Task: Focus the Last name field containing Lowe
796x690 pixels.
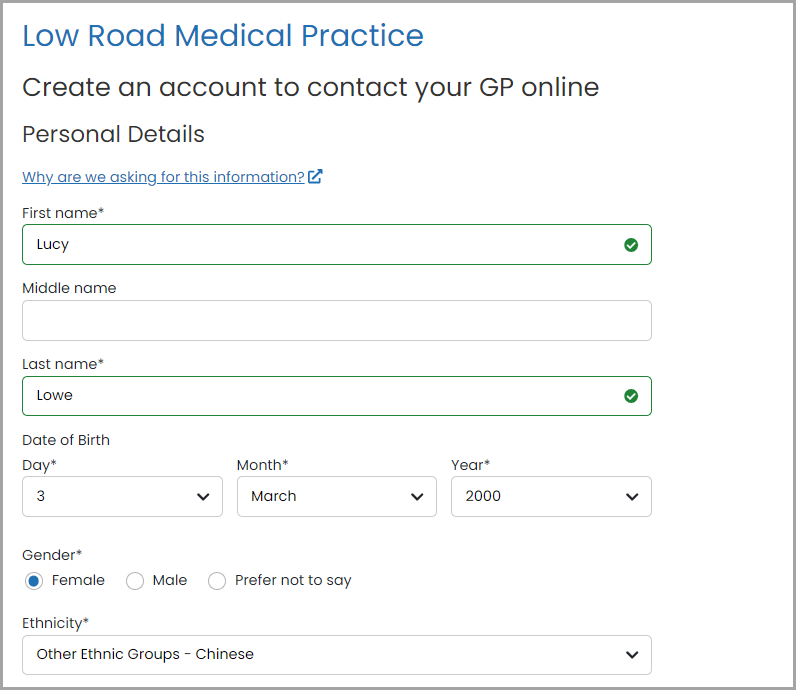Action: click(x=337, y=396)
